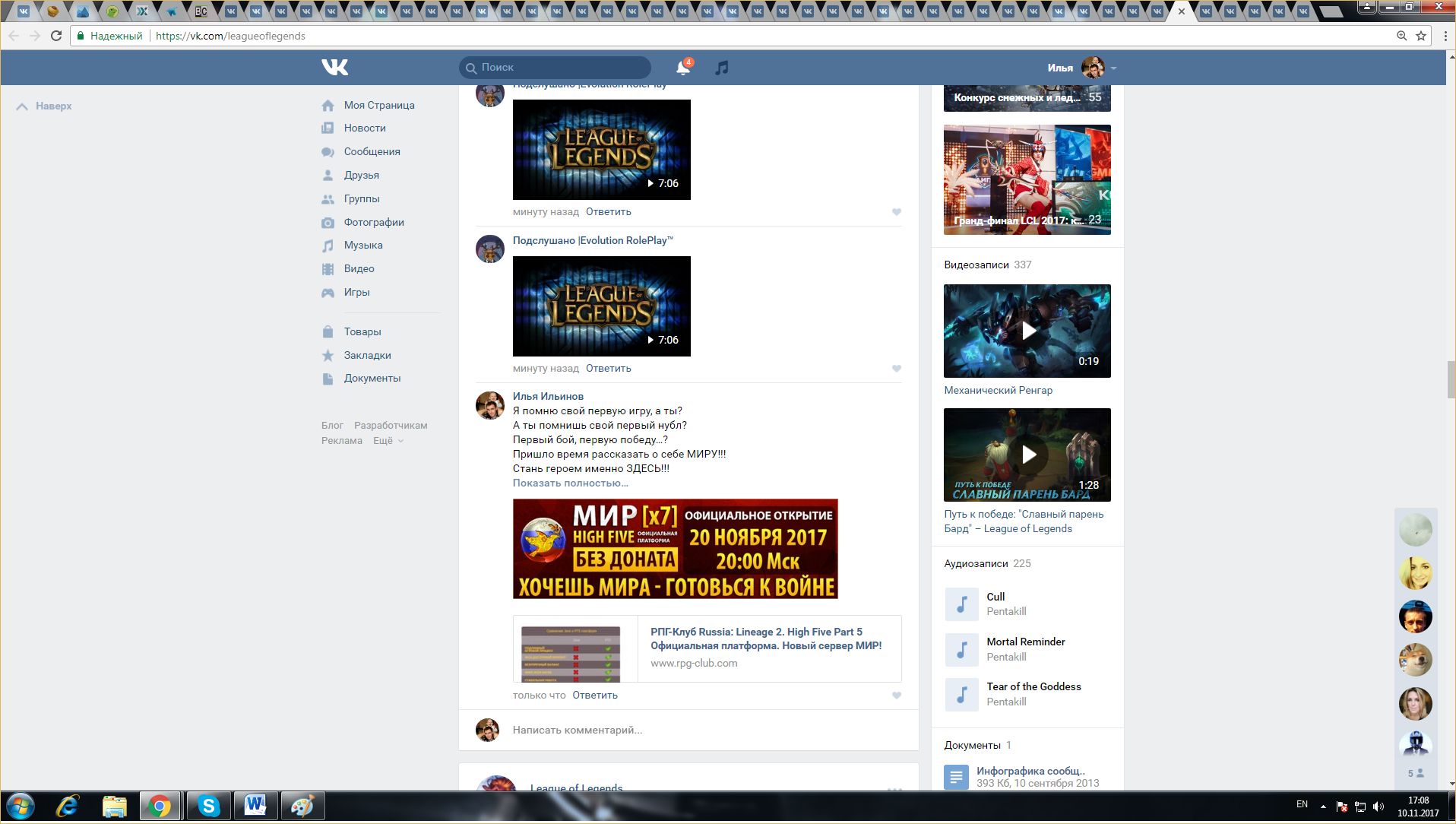Image resolution: width=1456 pixels, height=824 pixels.
Task: Open the Chrome zoom indicator
Action: [1402, 36]
